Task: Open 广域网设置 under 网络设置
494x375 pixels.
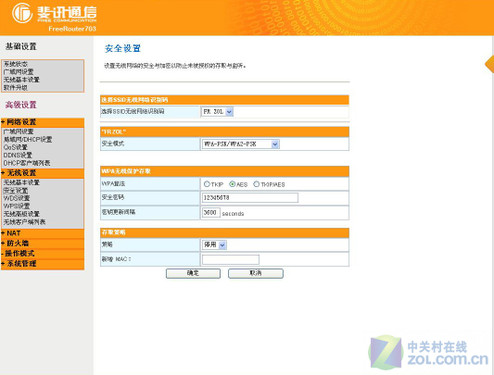Action: click(18, 131)
